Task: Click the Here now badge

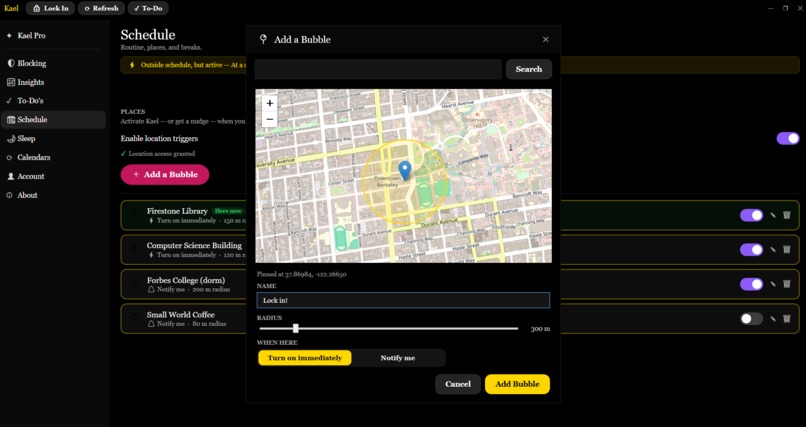Action: [x=228, y=211]
